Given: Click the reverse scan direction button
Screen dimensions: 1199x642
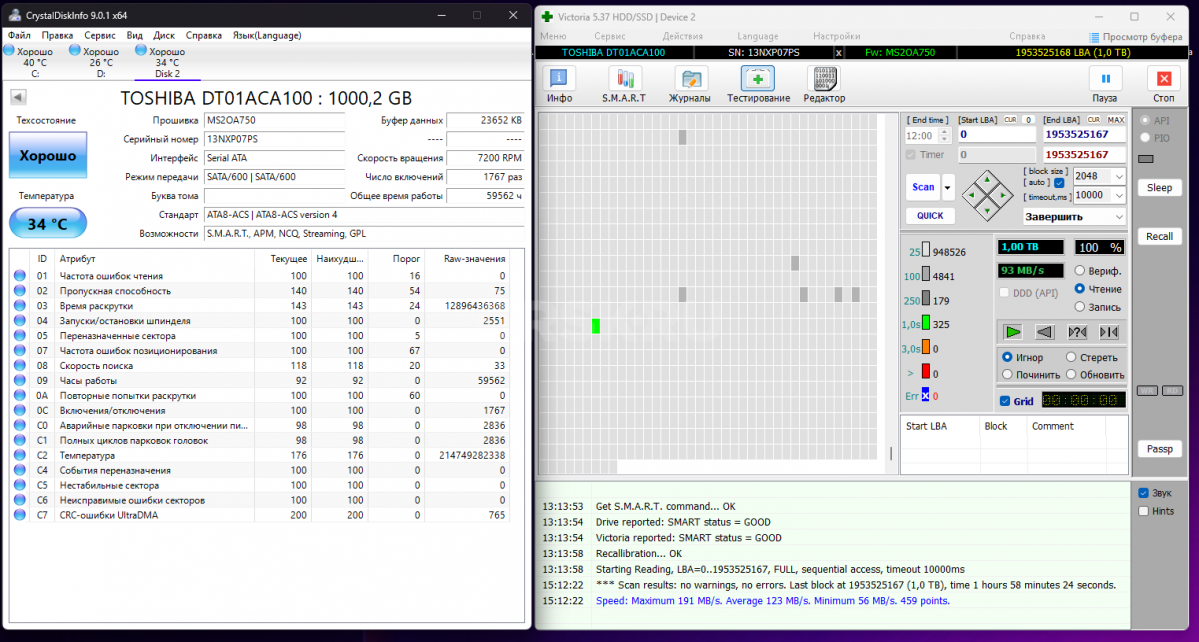Looking at the screenshot, I should (x=1045, y=332).
